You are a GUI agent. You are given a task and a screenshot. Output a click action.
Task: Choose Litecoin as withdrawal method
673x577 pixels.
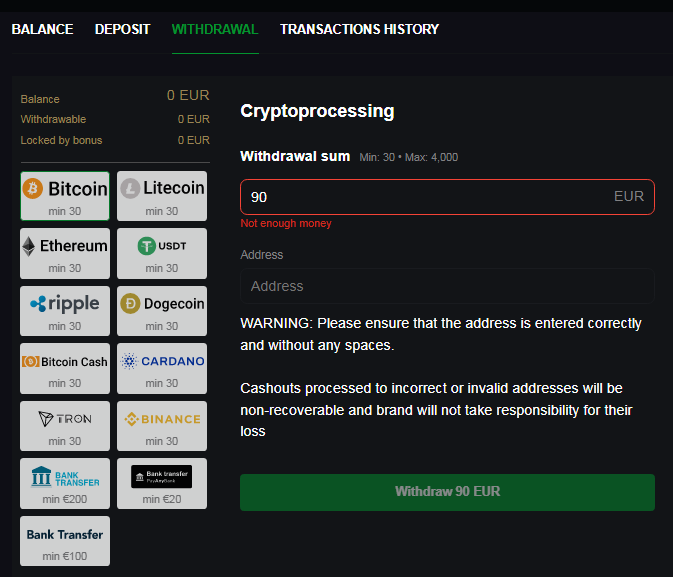pyautogui.click(x=162, y=196)
